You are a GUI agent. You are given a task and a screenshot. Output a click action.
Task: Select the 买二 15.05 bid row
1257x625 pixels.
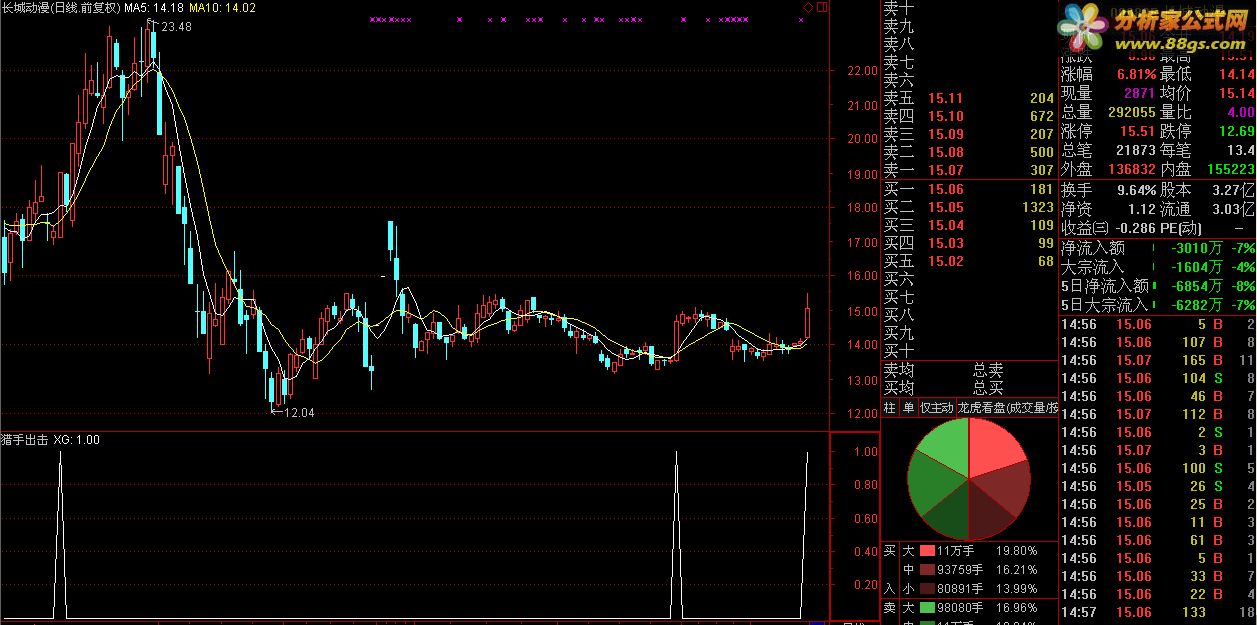point(969,207)
